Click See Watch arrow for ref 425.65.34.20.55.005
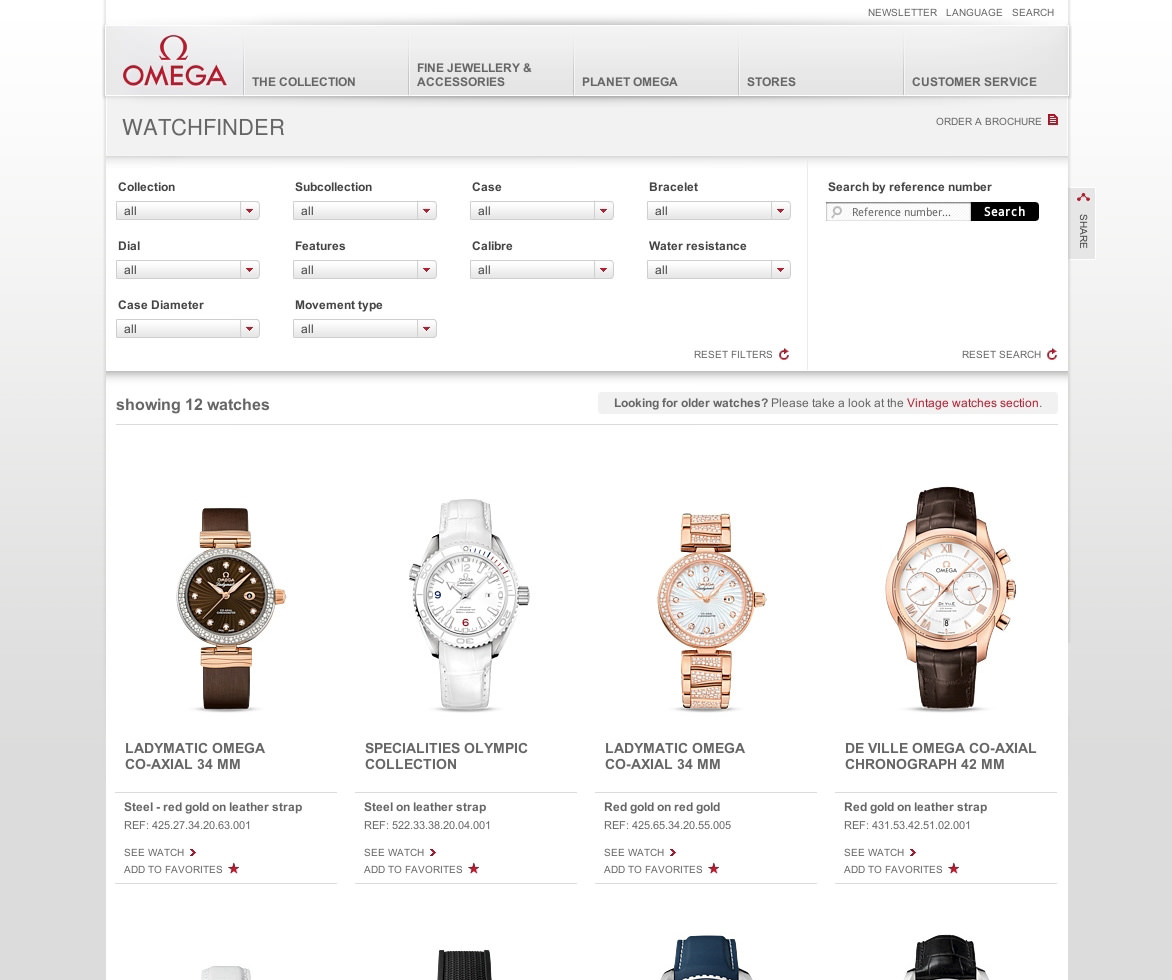The image size is (1172, 980). [x=673, y=852]
